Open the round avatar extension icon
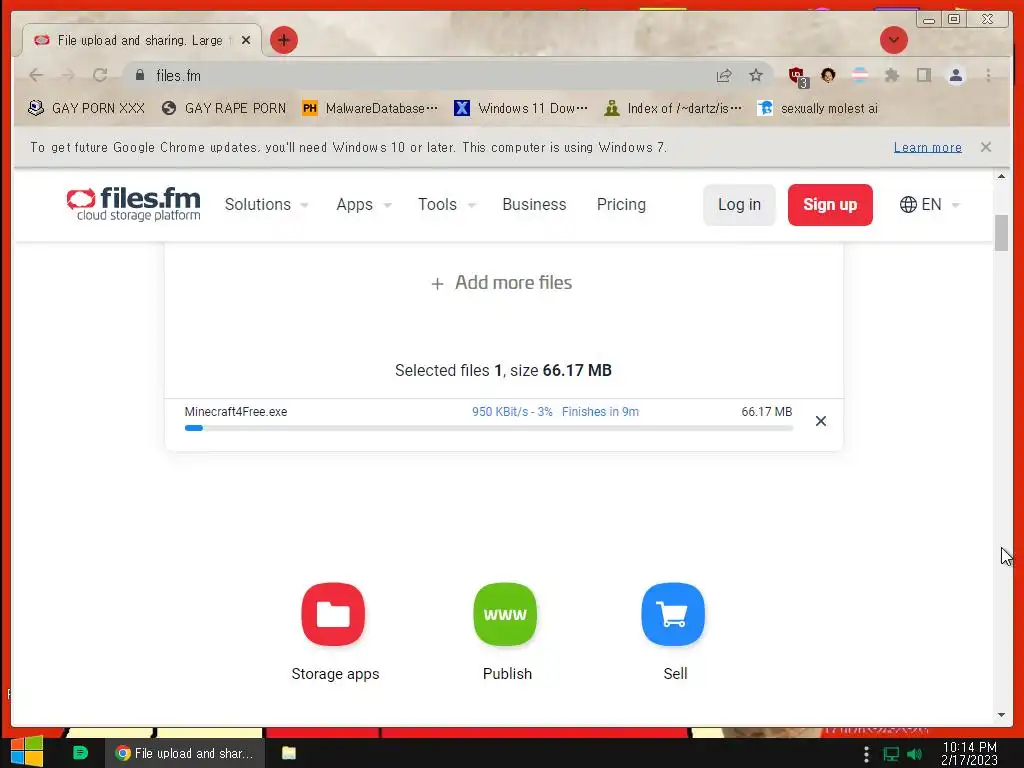This screenshot has width=1024, height=768. coord(828,75)
